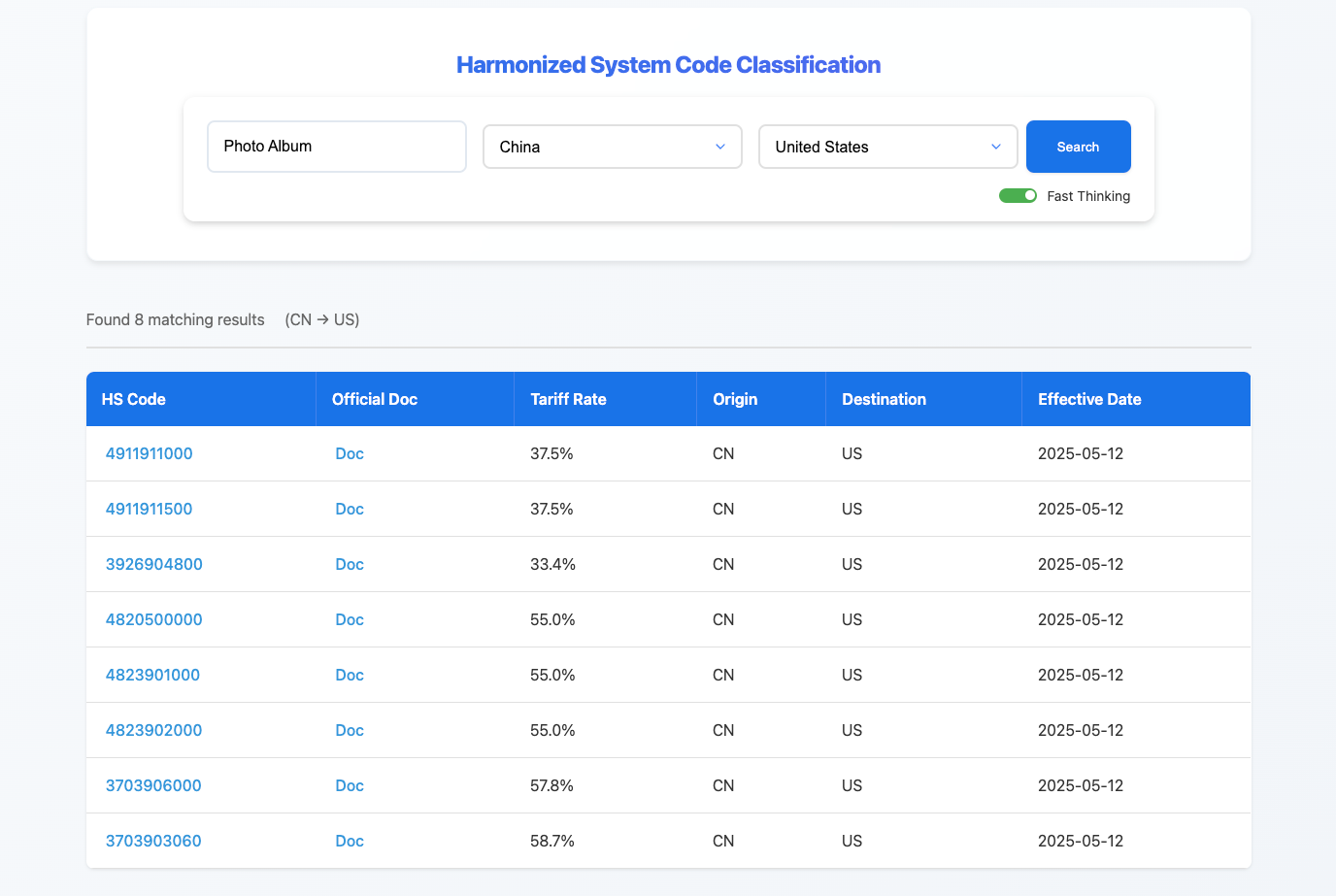Open the Doc link for 4820500000
The image size is (1336, 896).
pyautogui.click(x=350, y=619)
